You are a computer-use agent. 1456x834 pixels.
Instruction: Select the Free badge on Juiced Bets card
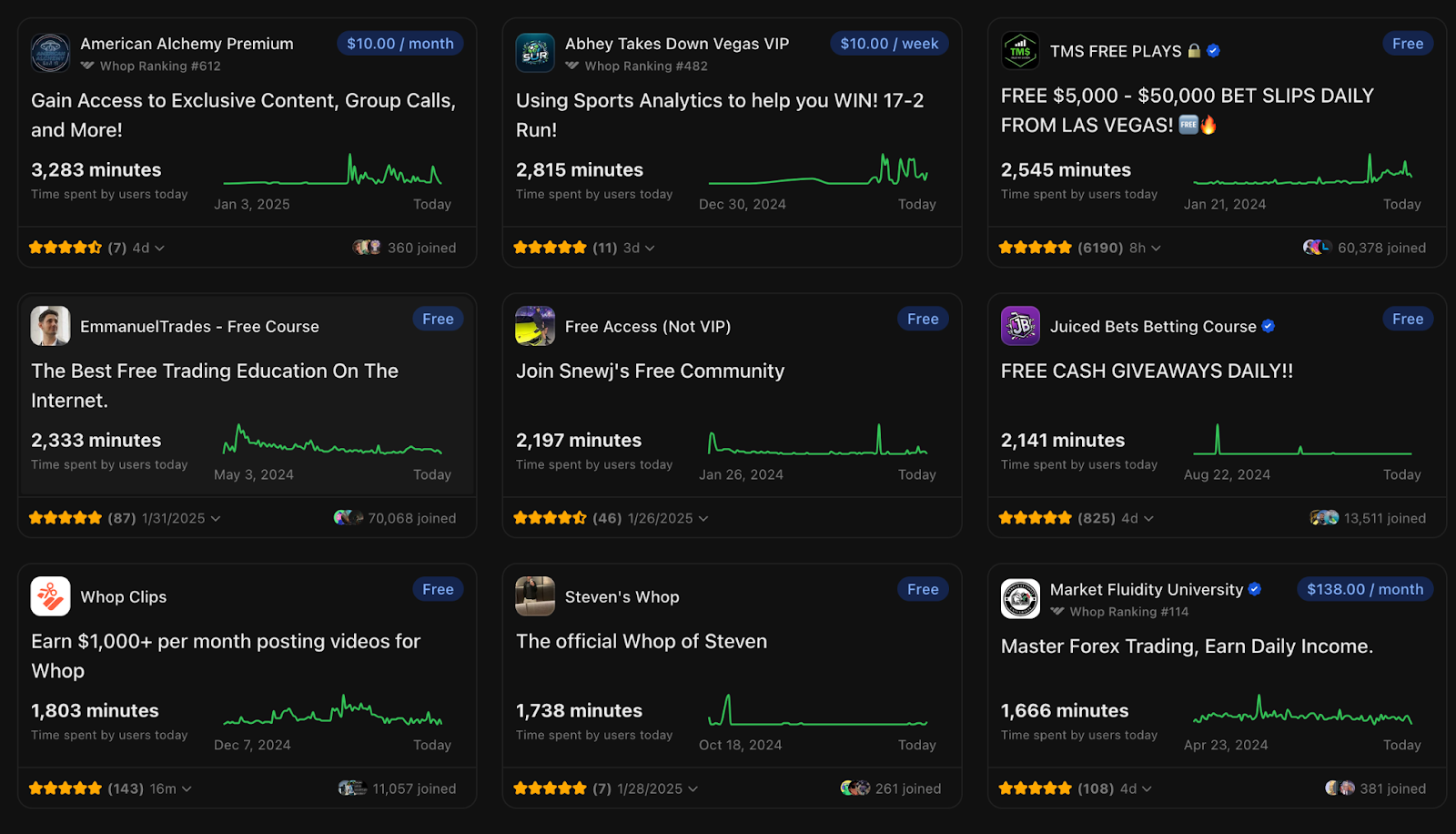pyautogui.click(x=1407, y=319)
